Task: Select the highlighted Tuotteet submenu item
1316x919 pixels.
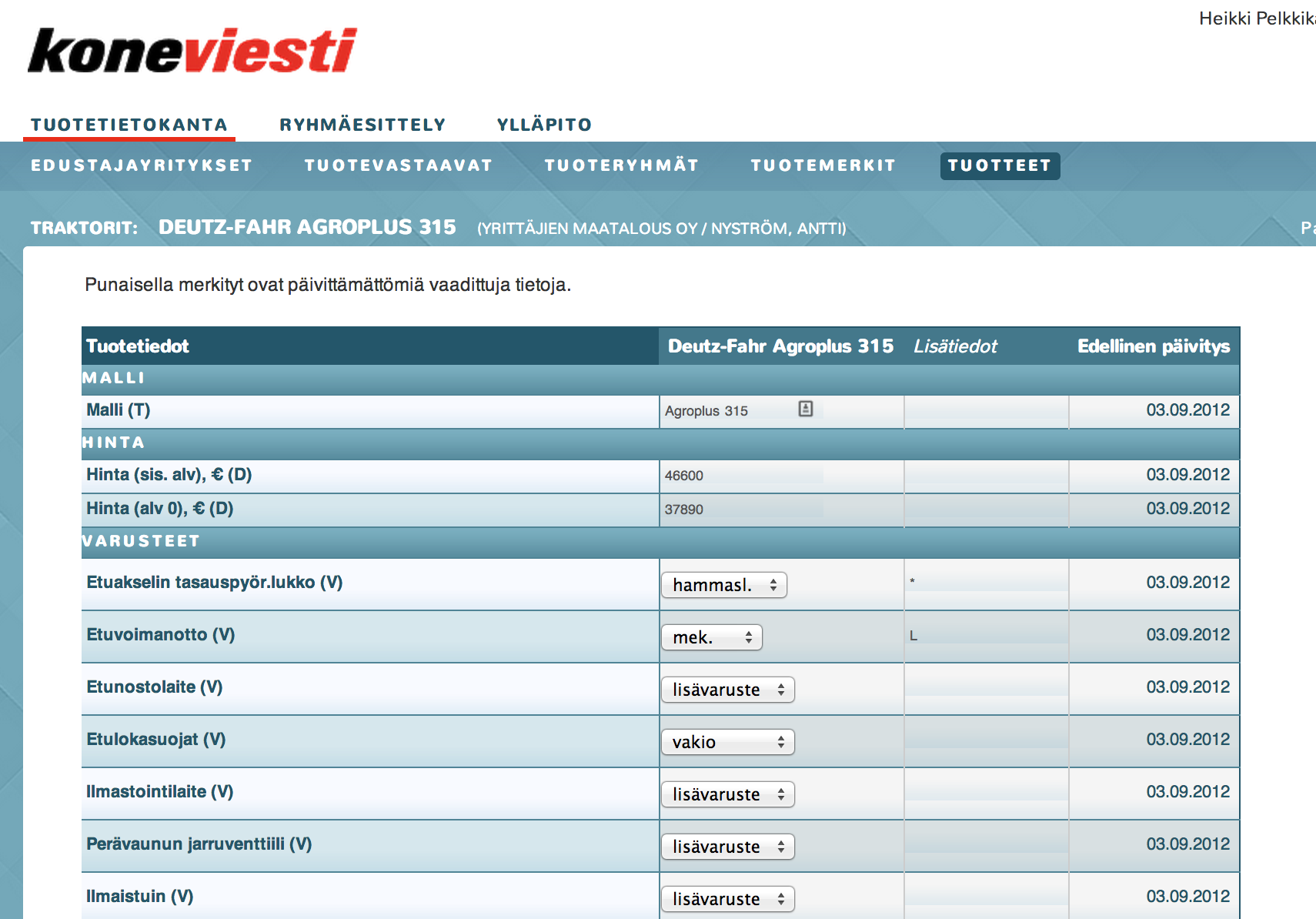Action: point(1000,165)
